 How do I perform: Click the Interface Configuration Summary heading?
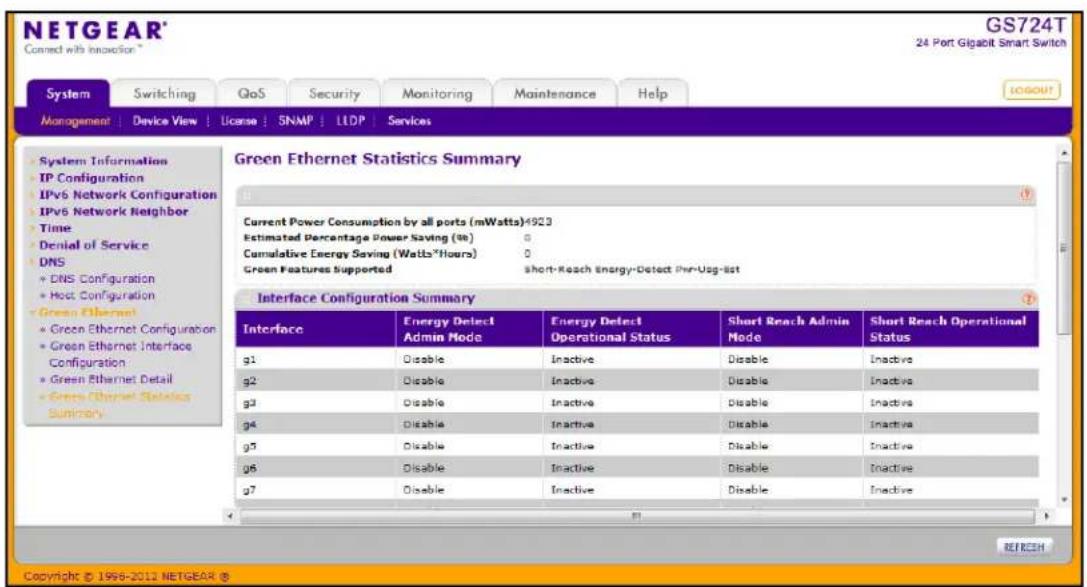click(366, 299)
